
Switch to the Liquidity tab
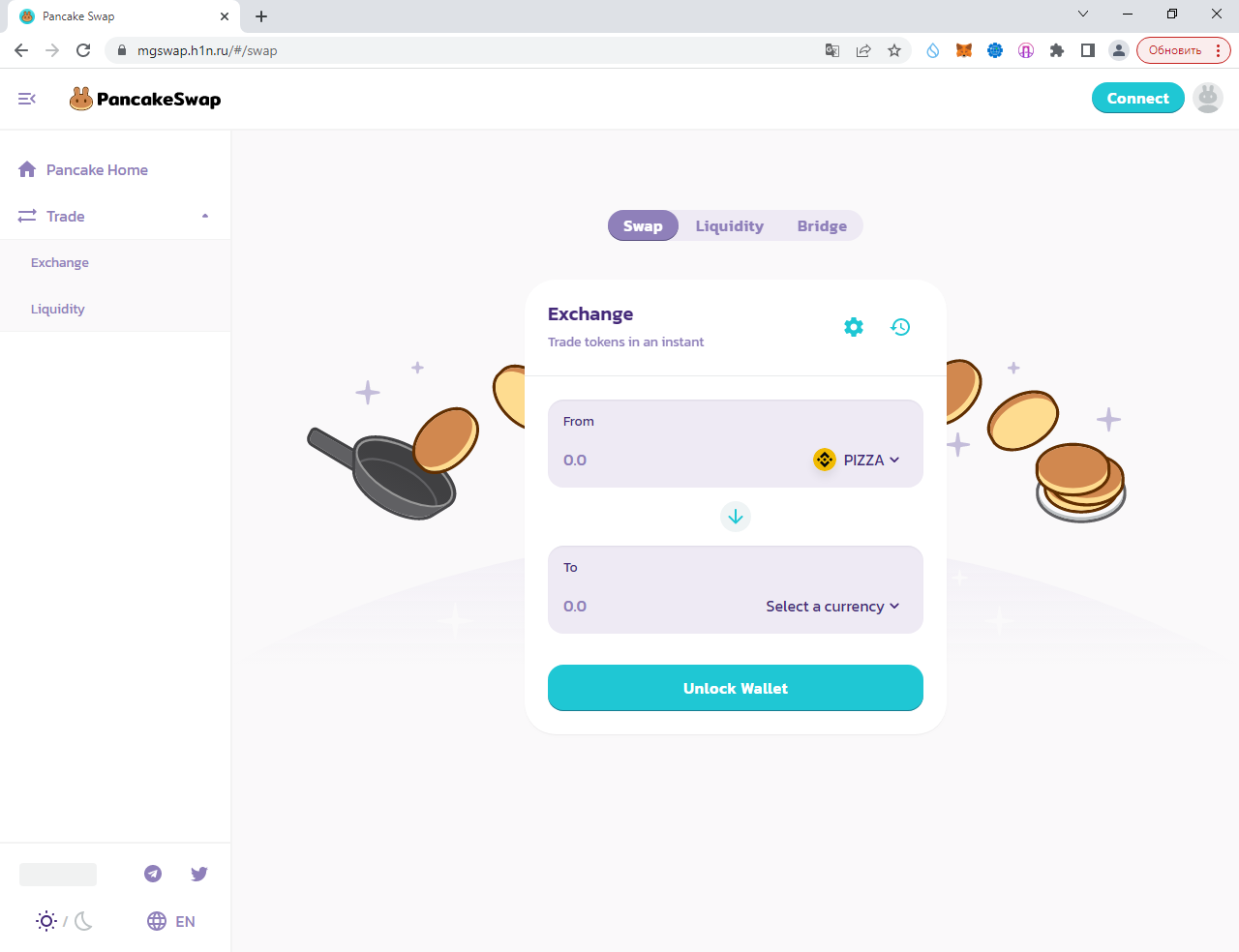(730, 225)
